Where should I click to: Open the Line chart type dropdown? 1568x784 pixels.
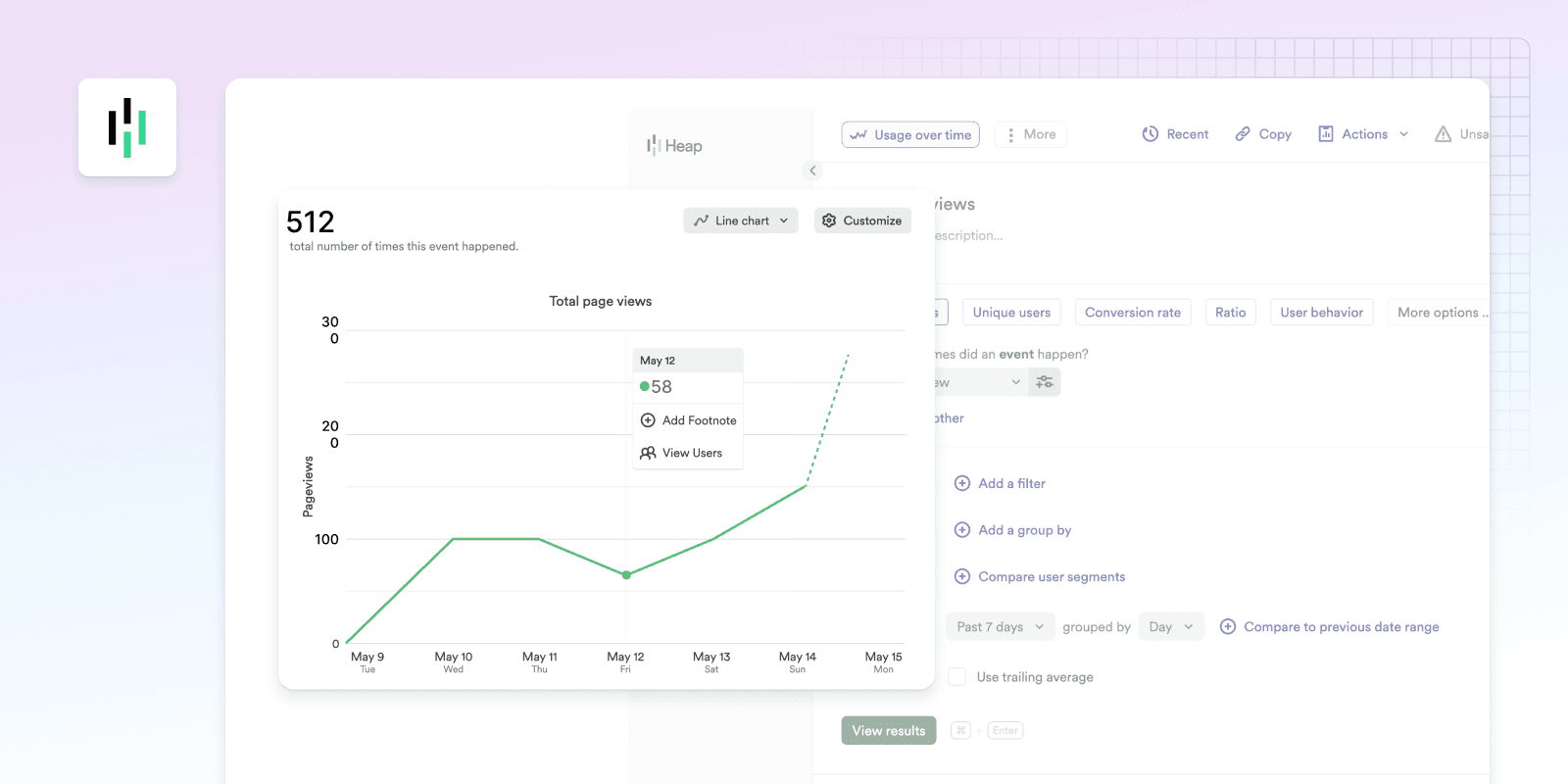741,220
